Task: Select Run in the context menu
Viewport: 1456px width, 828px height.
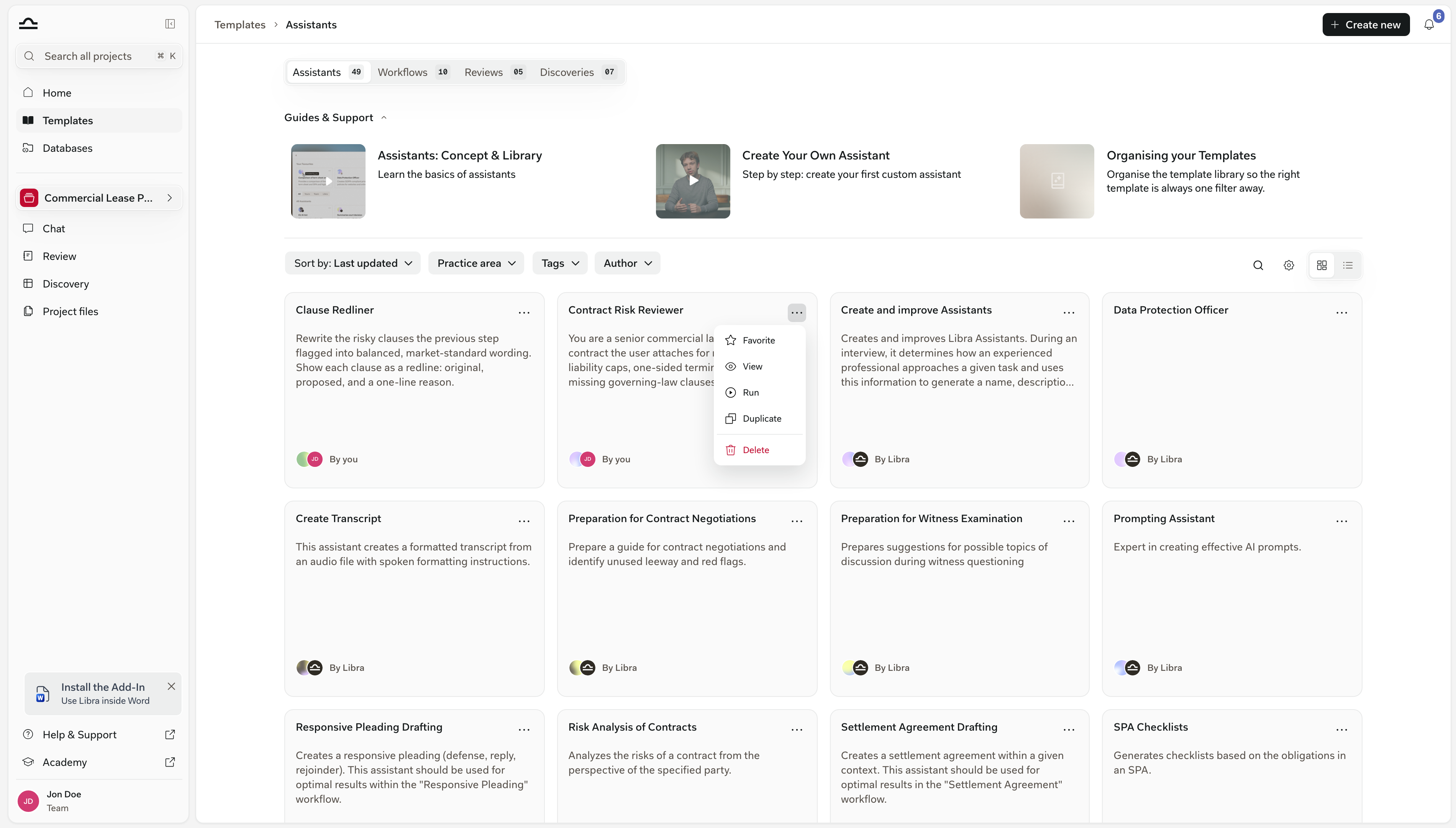Action: tap(759, 393)
